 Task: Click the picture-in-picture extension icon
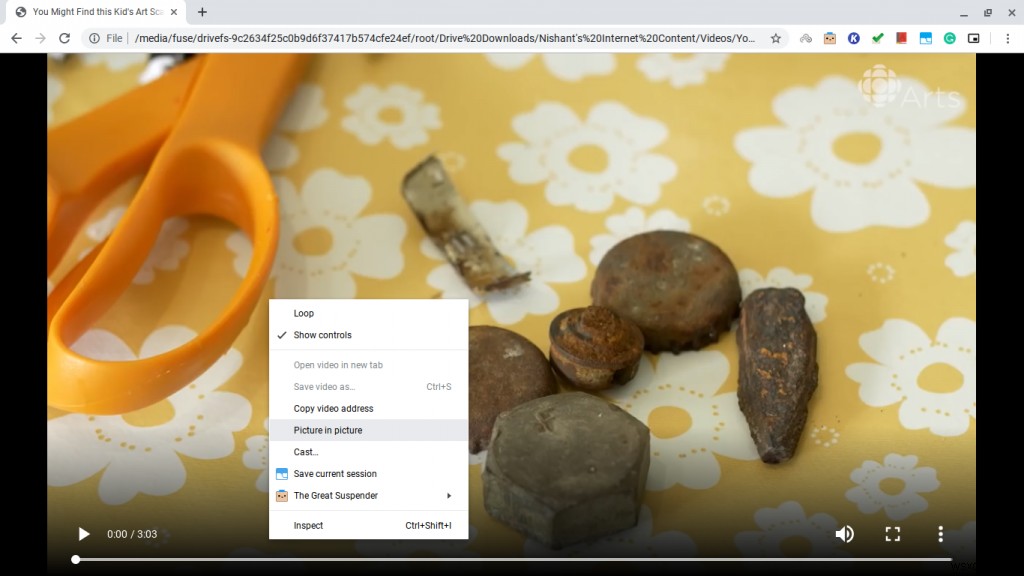pos(974,38)
